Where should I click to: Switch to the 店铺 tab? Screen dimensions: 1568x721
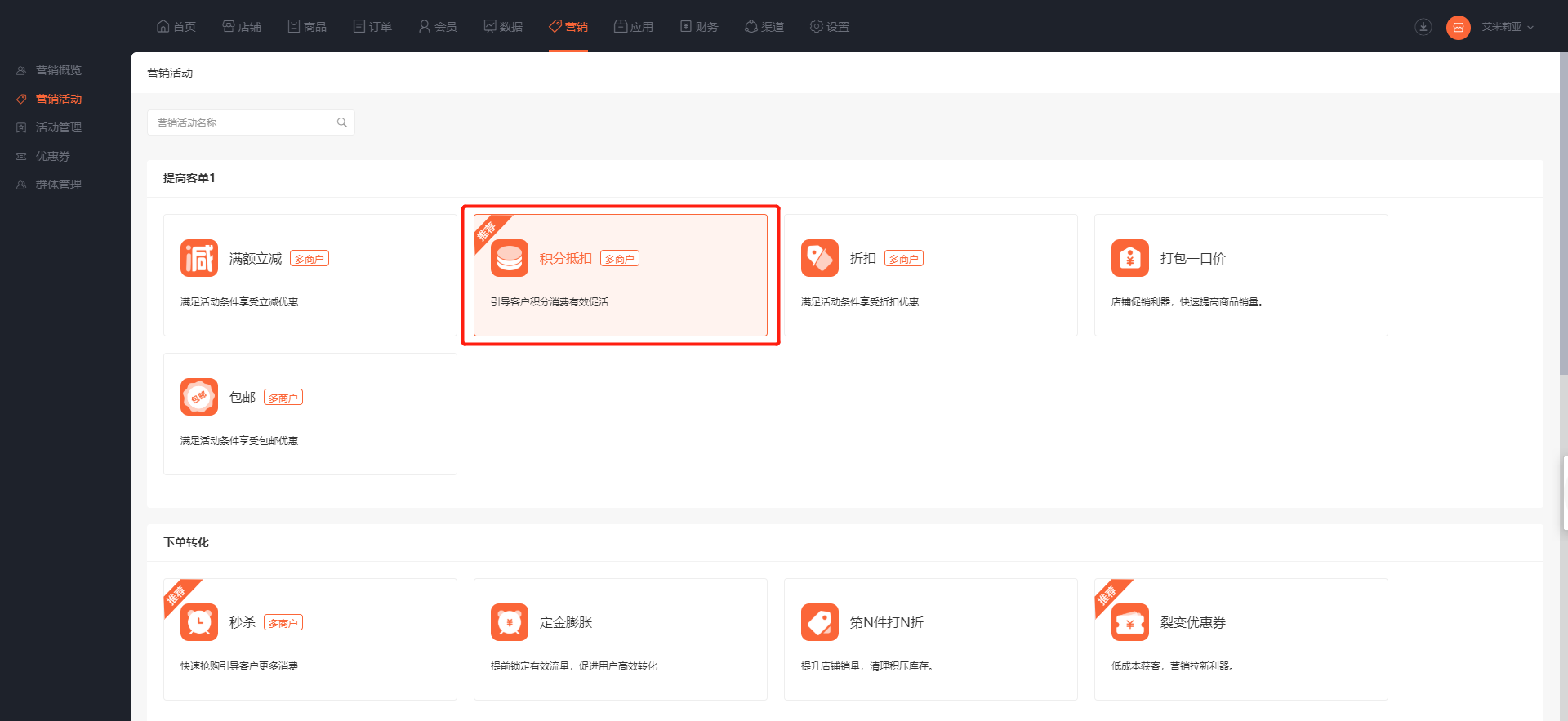242,27
